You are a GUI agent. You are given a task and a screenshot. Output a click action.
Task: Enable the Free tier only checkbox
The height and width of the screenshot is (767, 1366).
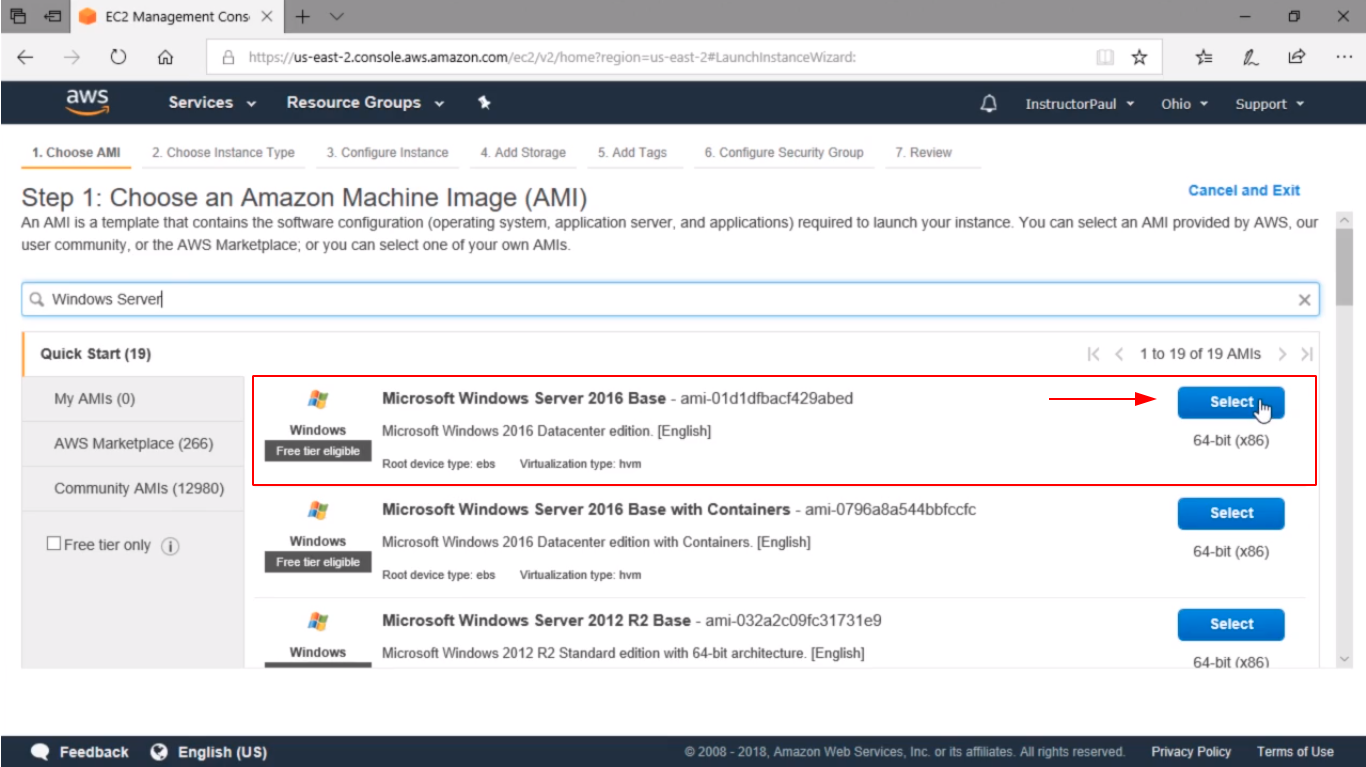point(54,544)
